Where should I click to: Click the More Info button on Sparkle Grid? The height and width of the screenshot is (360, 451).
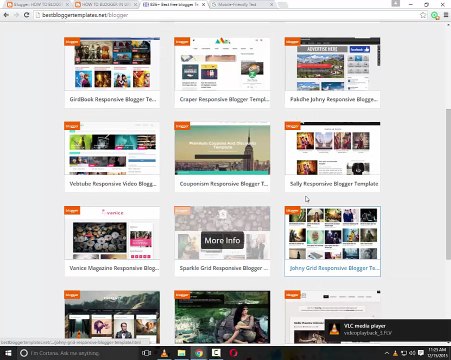point(222,240)
